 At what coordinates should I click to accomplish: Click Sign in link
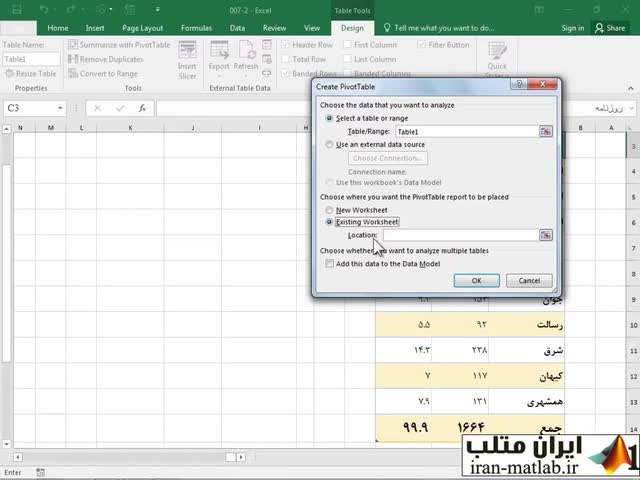[572, 28]
